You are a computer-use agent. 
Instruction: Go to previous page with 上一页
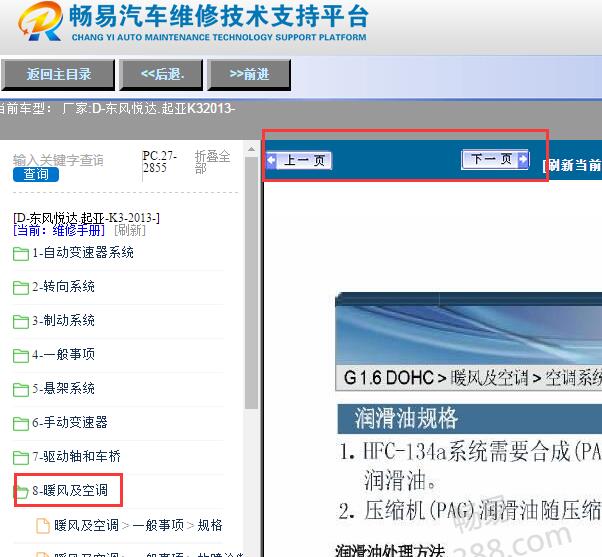pyautogui.click(x=299, y=160)
